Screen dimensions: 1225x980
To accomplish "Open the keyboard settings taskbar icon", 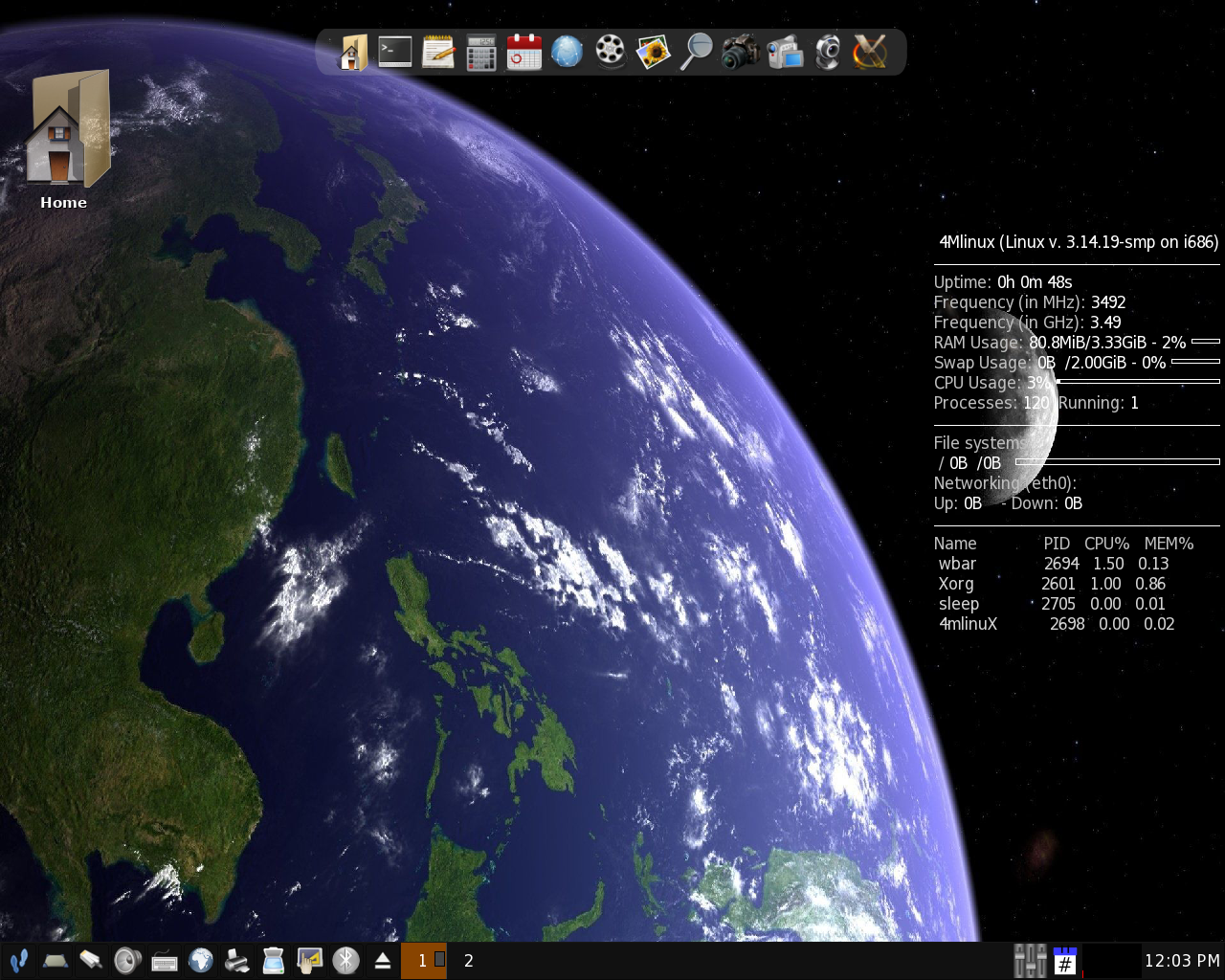I will (164, 961).
